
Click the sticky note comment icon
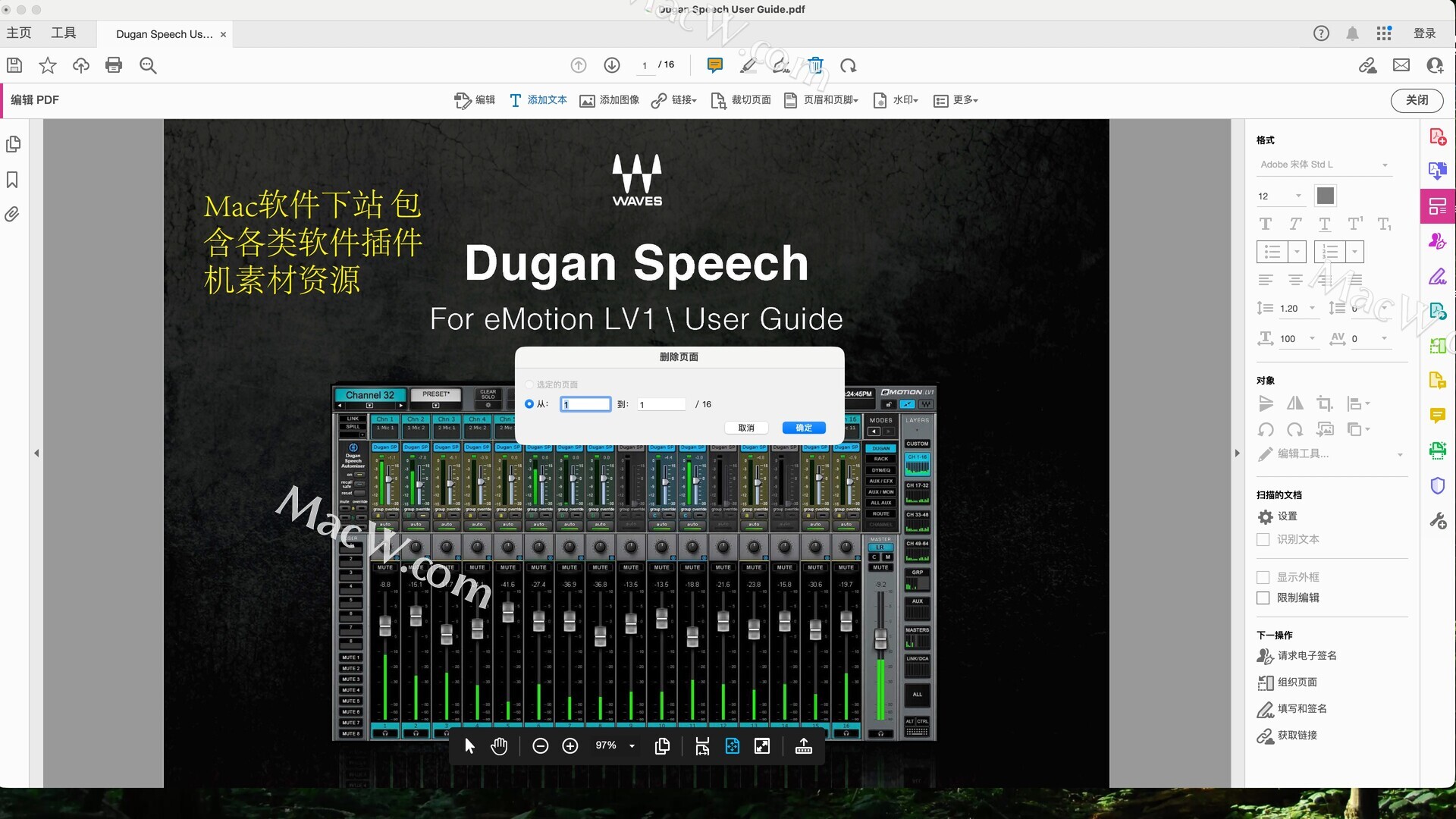(x=714, y=65)
